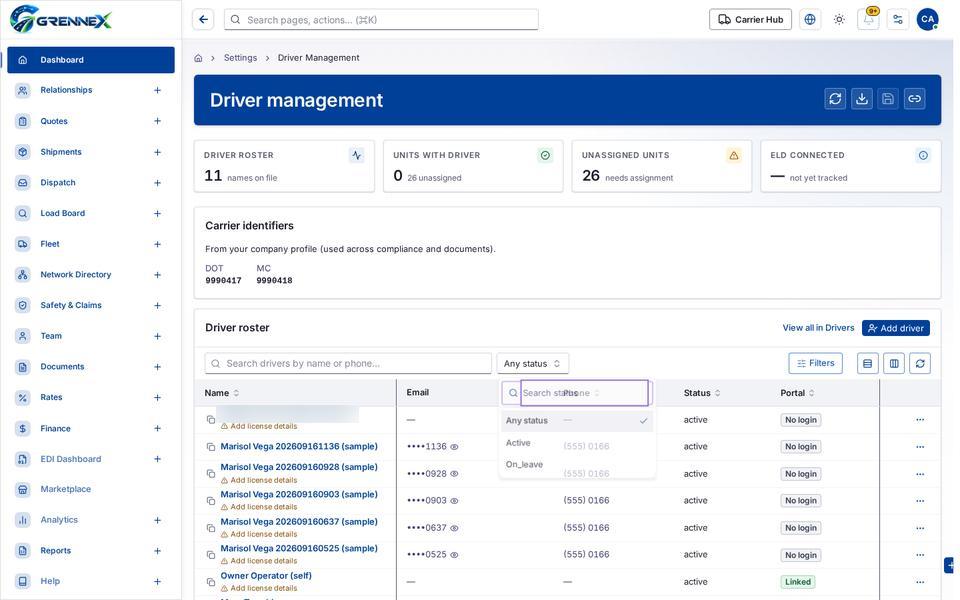
Task: Download from the Driver management header
Action: point(861,99)
